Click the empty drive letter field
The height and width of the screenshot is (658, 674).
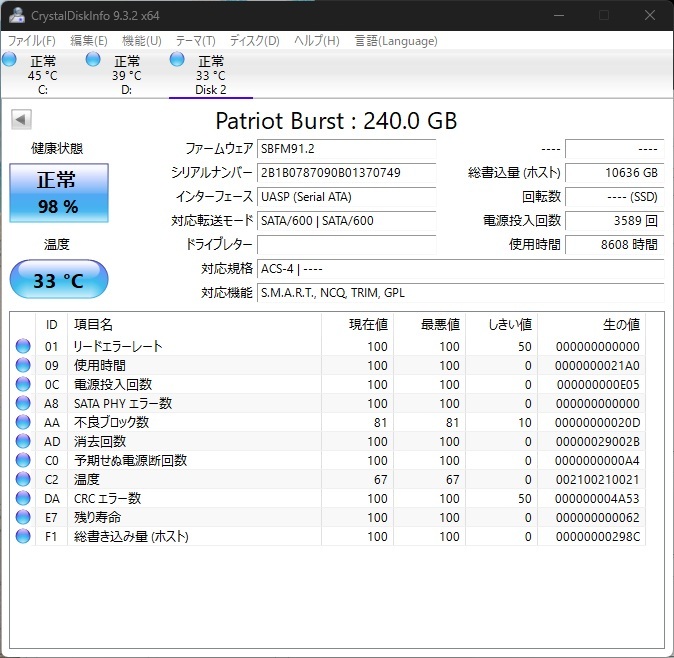[346, 245]
